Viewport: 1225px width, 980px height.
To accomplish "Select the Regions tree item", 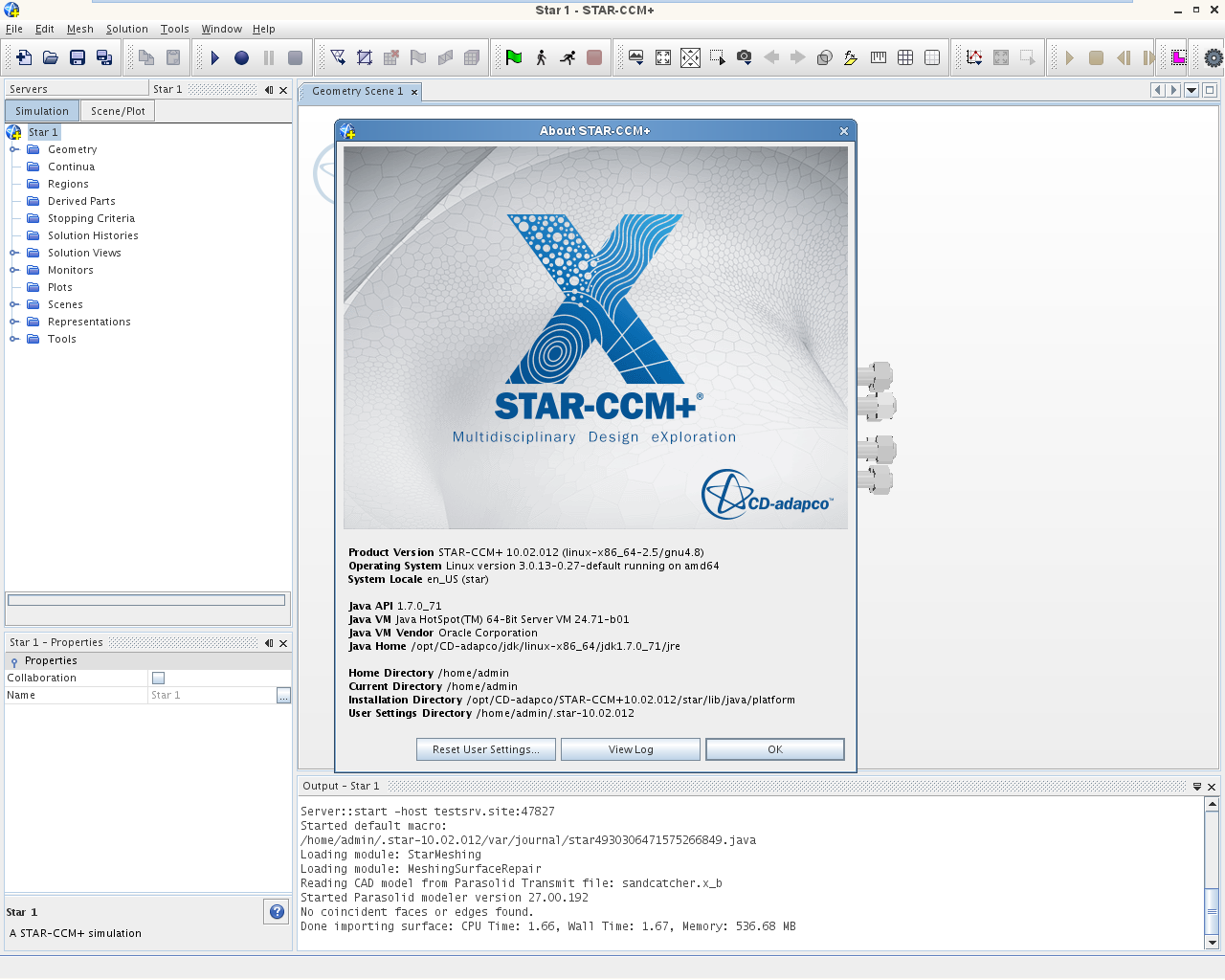I will (x=68, y=184).
